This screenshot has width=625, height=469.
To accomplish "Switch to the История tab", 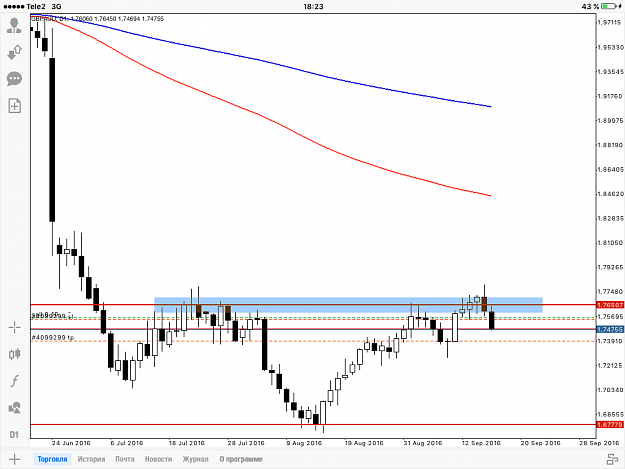I will (x=91, y=459).
